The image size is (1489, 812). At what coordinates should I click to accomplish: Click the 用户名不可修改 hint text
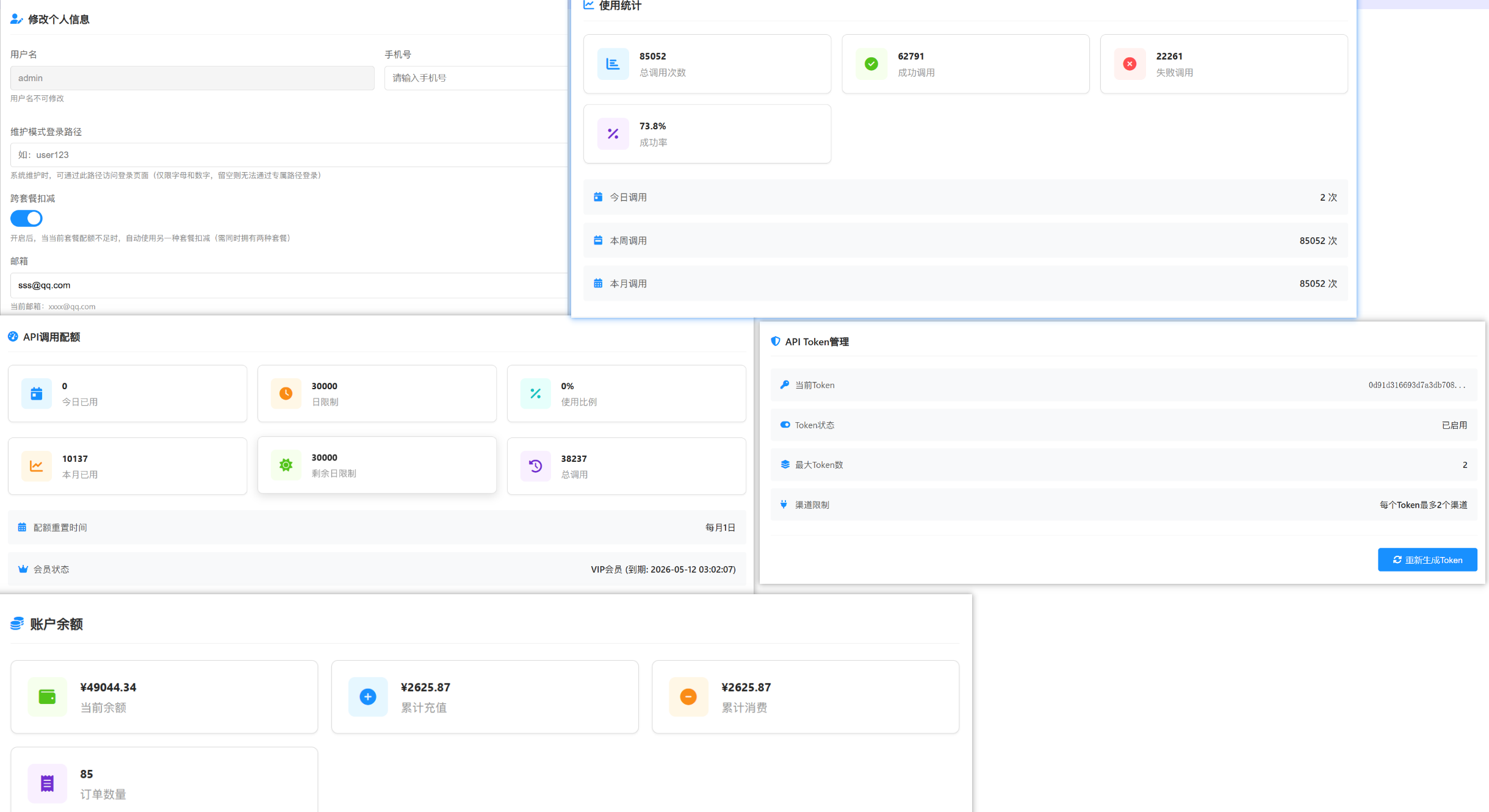(x=37, y=98)
